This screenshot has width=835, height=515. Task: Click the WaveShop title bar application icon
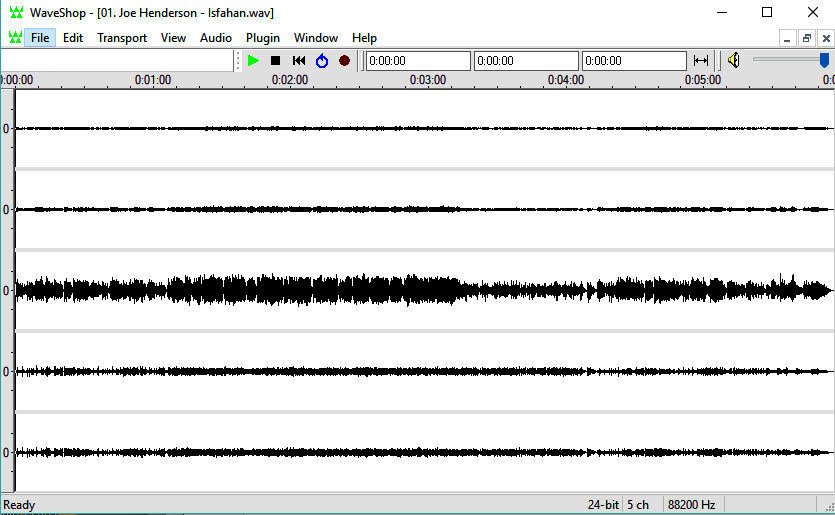tap(17, 12)
